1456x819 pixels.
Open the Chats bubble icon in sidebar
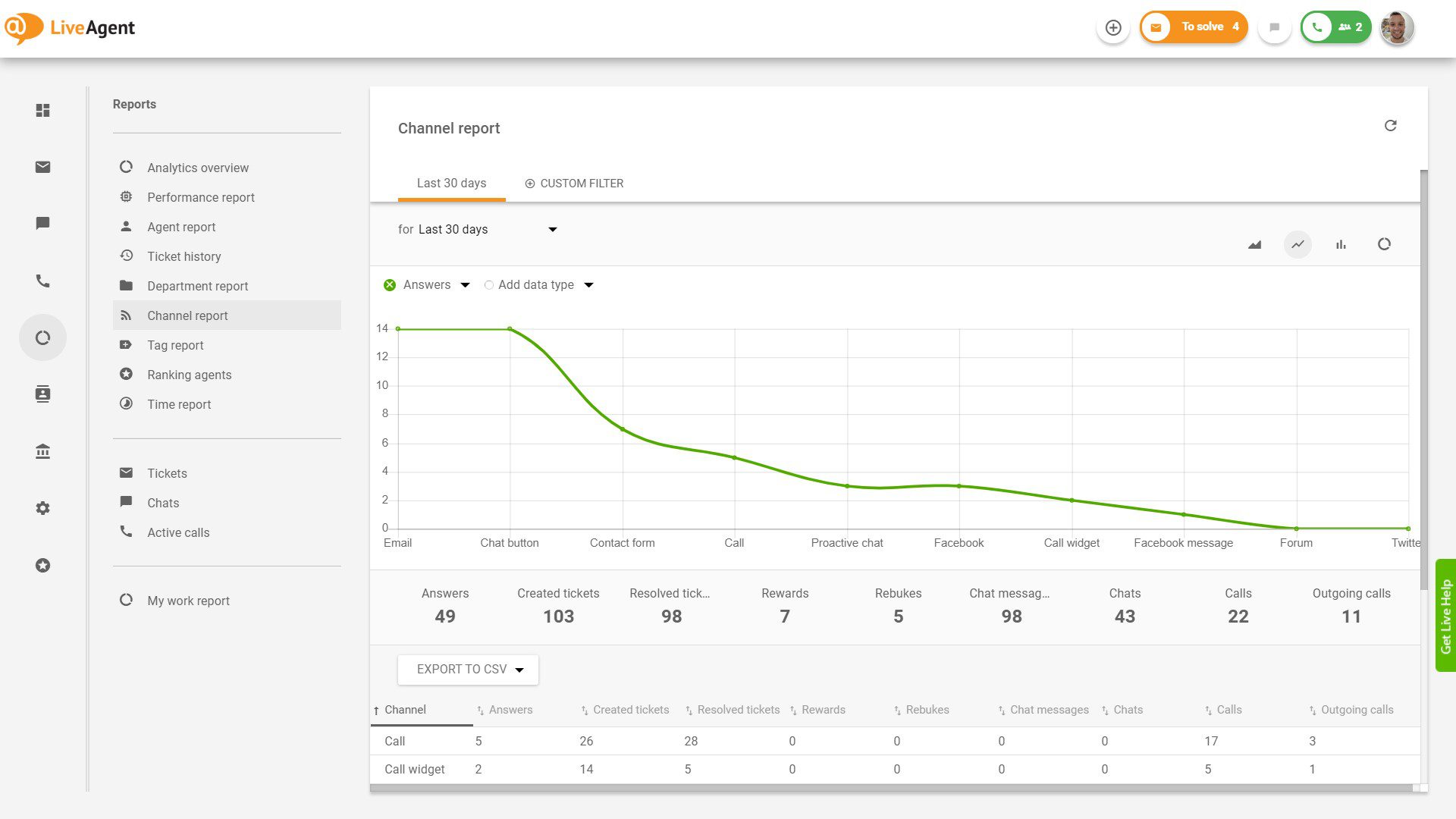click(x=42, y=223)
